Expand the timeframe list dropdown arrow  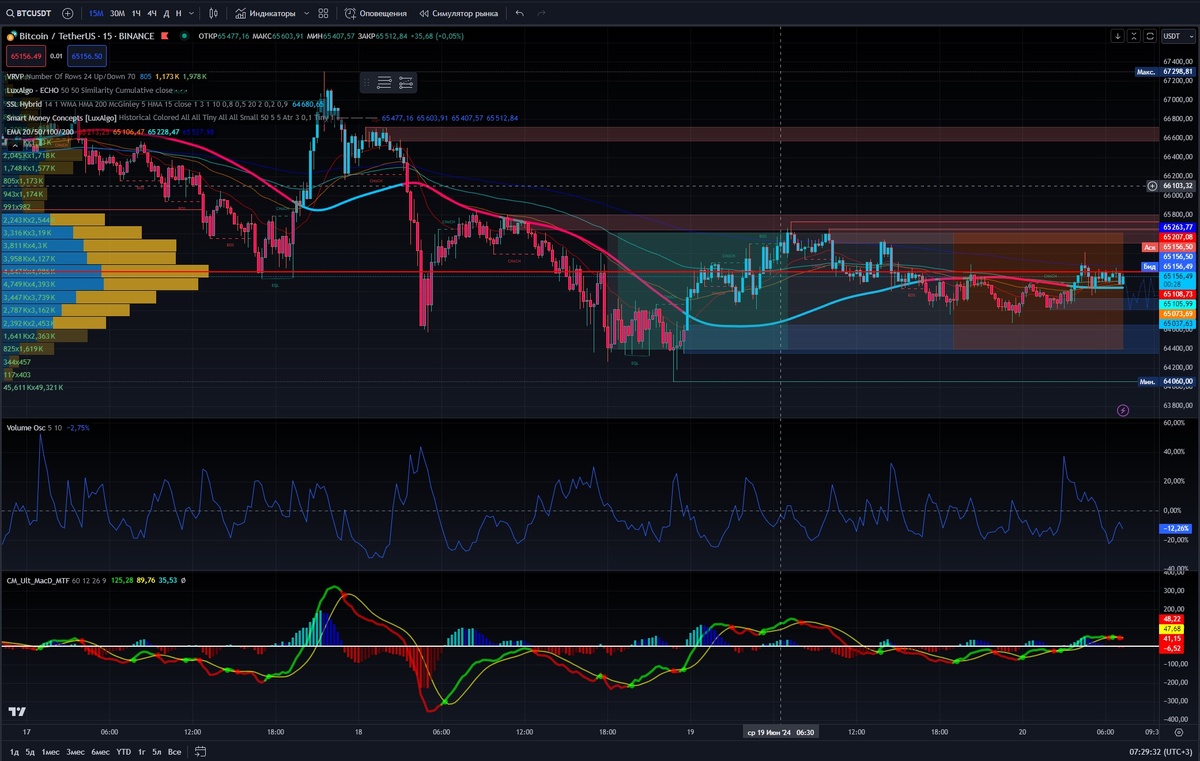pyautogui.click(x=192, y=13)
